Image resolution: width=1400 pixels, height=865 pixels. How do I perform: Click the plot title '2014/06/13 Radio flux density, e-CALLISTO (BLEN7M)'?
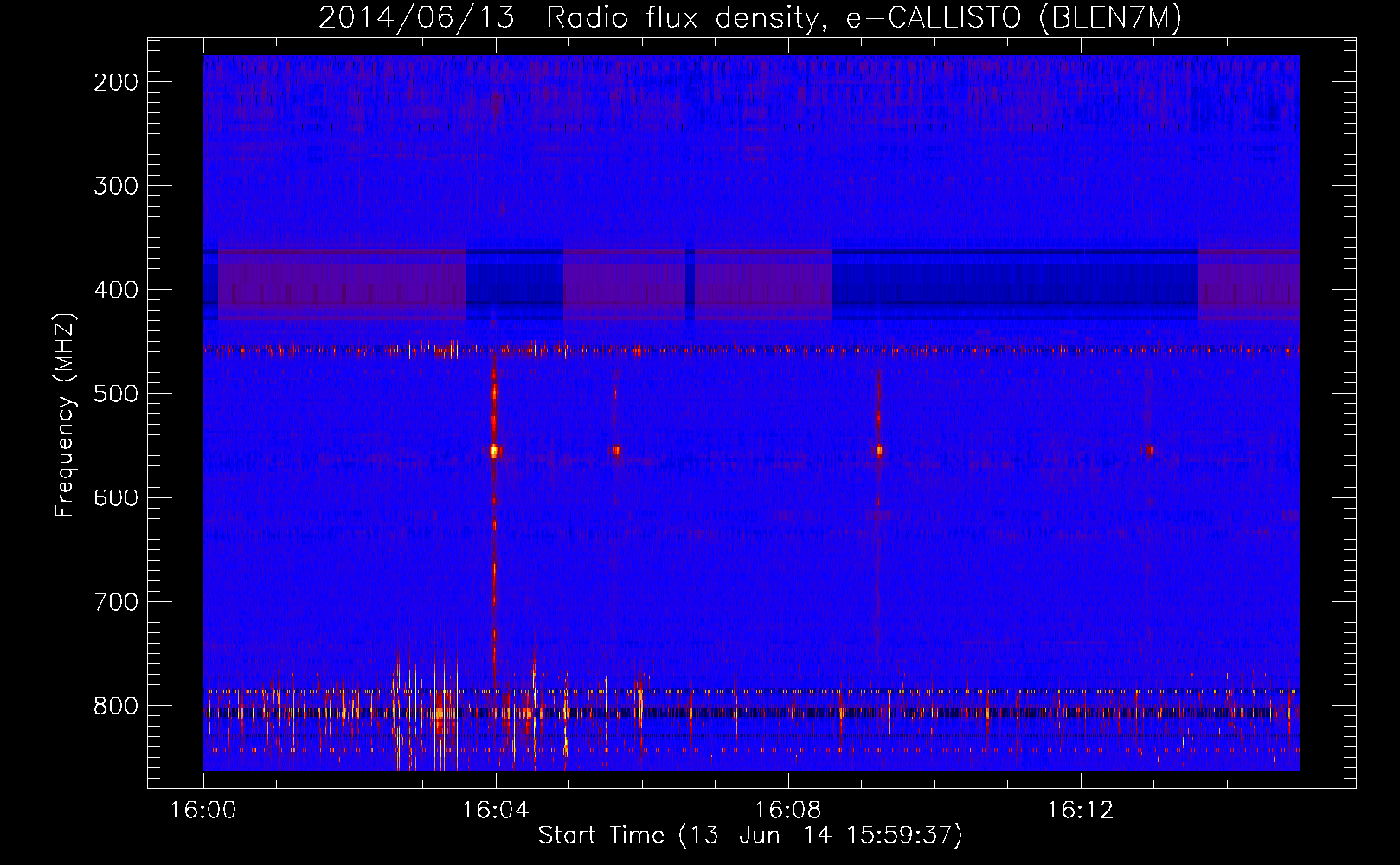tap(750, 17)
